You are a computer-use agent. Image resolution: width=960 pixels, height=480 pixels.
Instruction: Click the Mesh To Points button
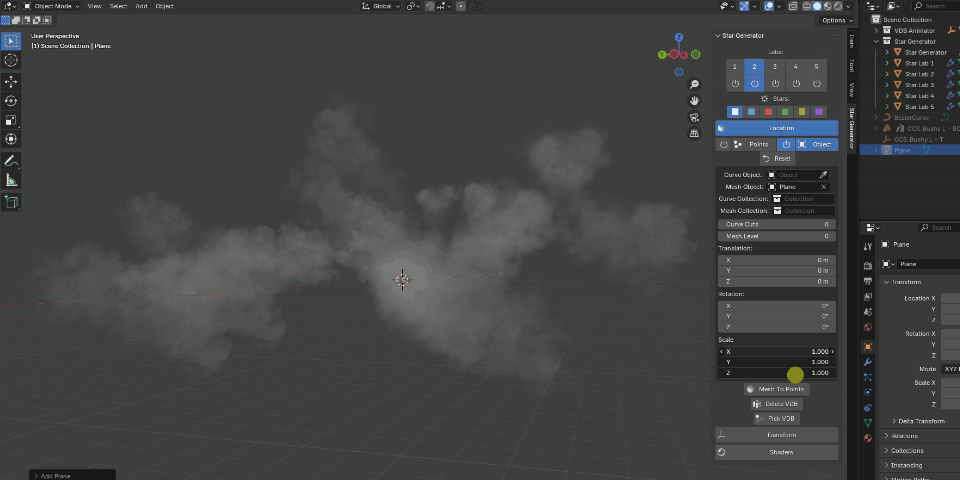[x=776, y=389]
